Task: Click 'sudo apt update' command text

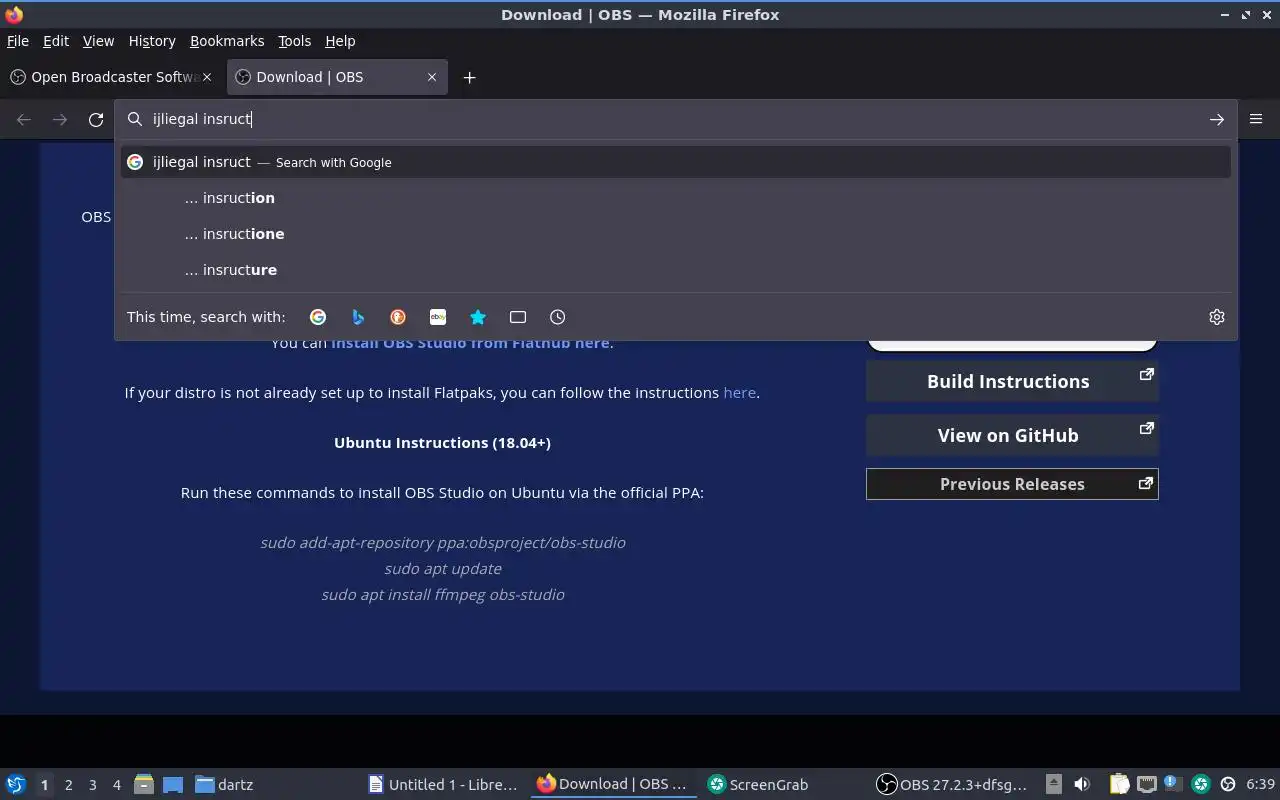Action: click(443, 568)
